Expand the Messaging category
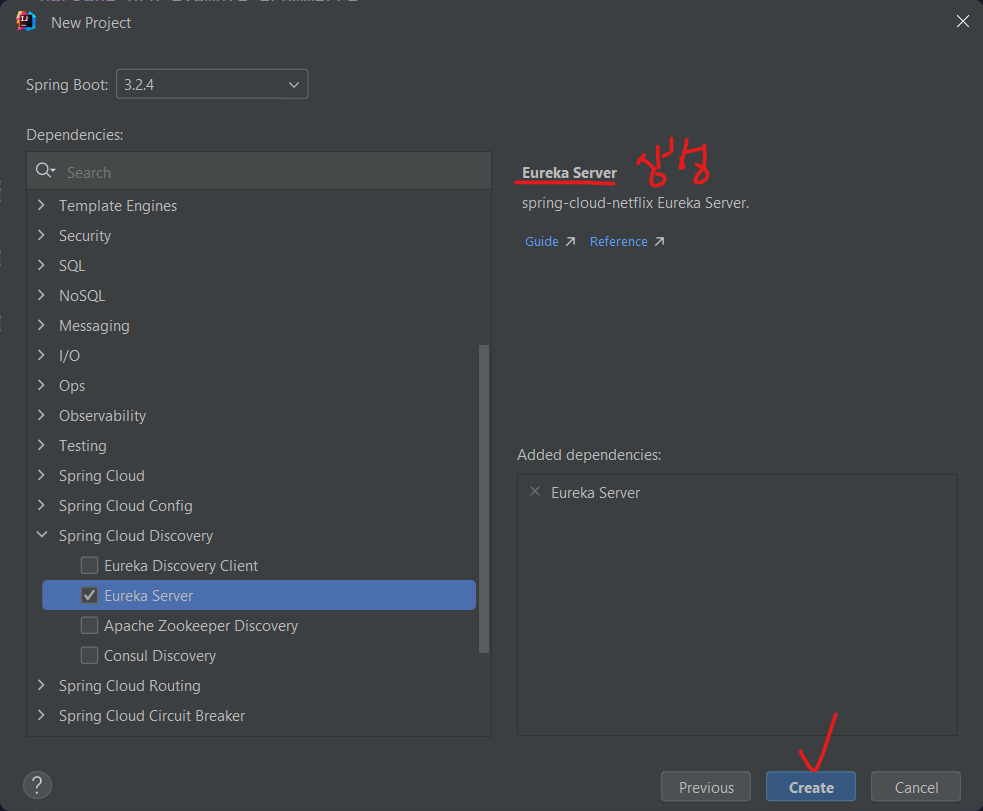This screenshot has height=811, width=983. coord(41,325)
